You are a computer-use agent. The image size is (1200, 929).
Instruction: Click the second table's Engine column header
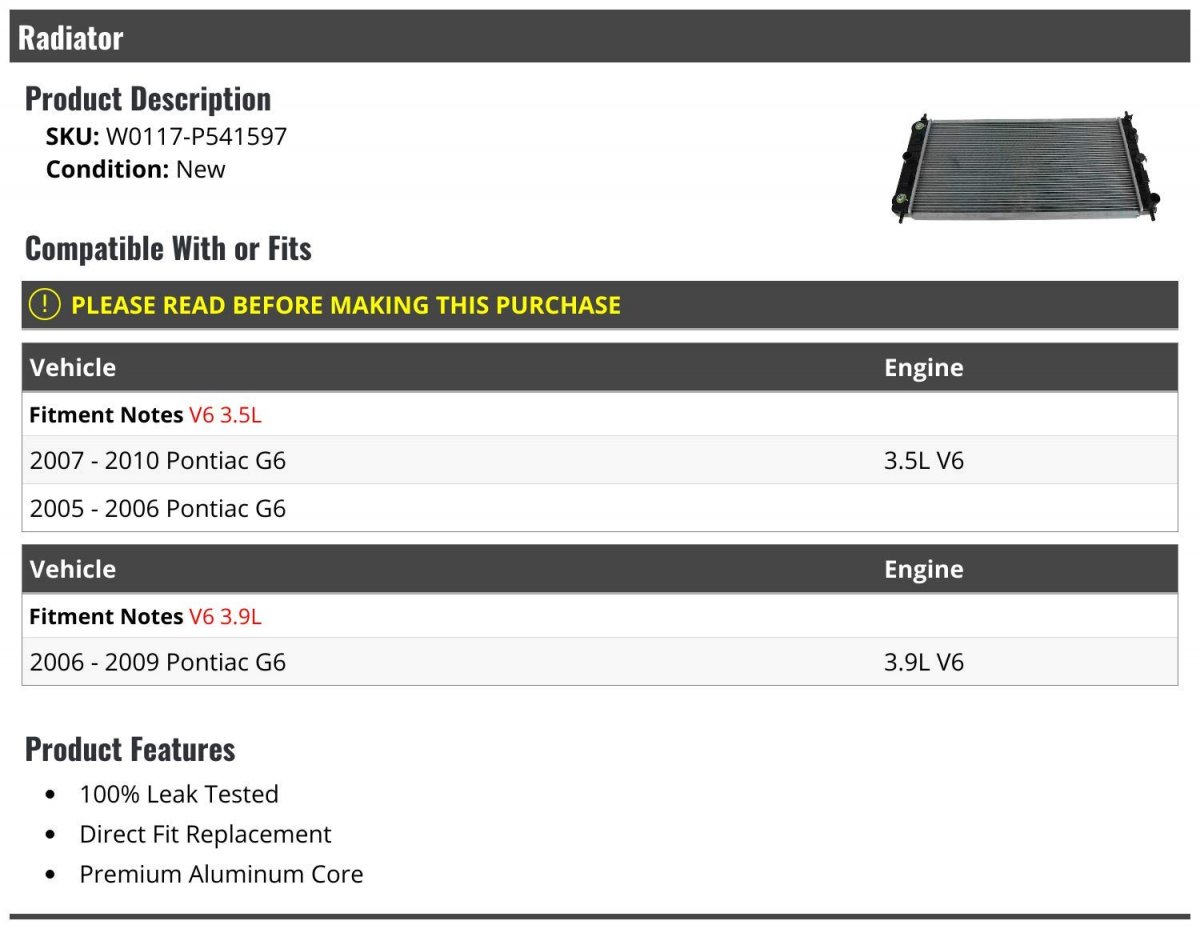pyautogui.click(x=923, y=570)
